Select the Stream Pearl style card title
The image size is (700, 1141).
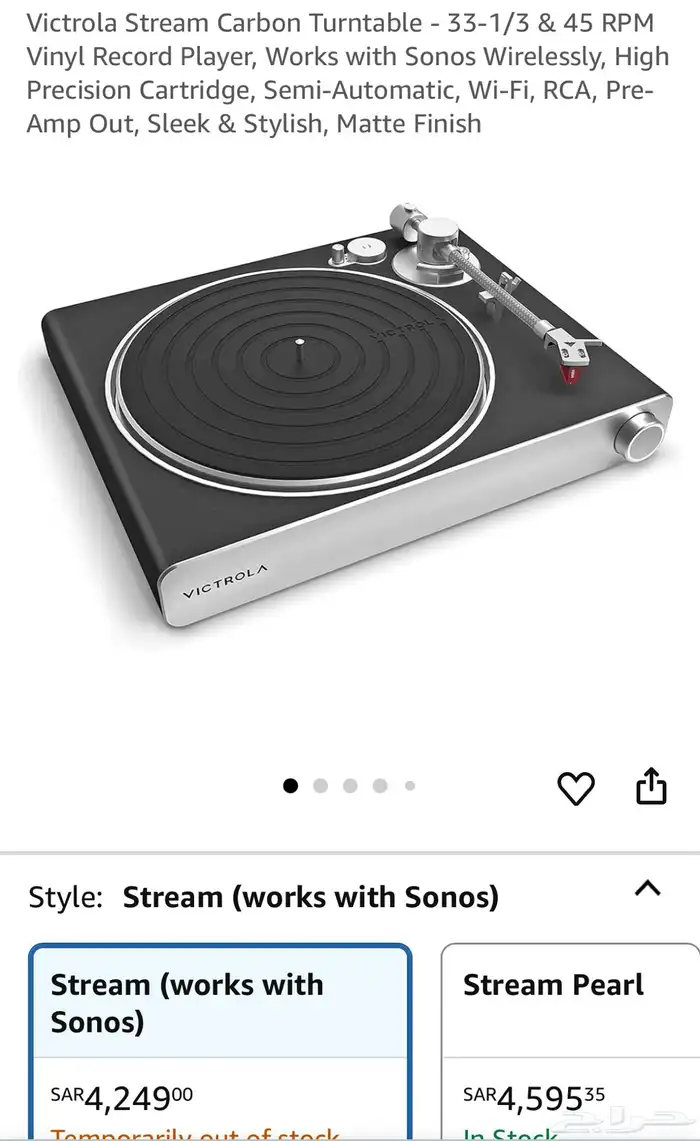click(553, 985)
